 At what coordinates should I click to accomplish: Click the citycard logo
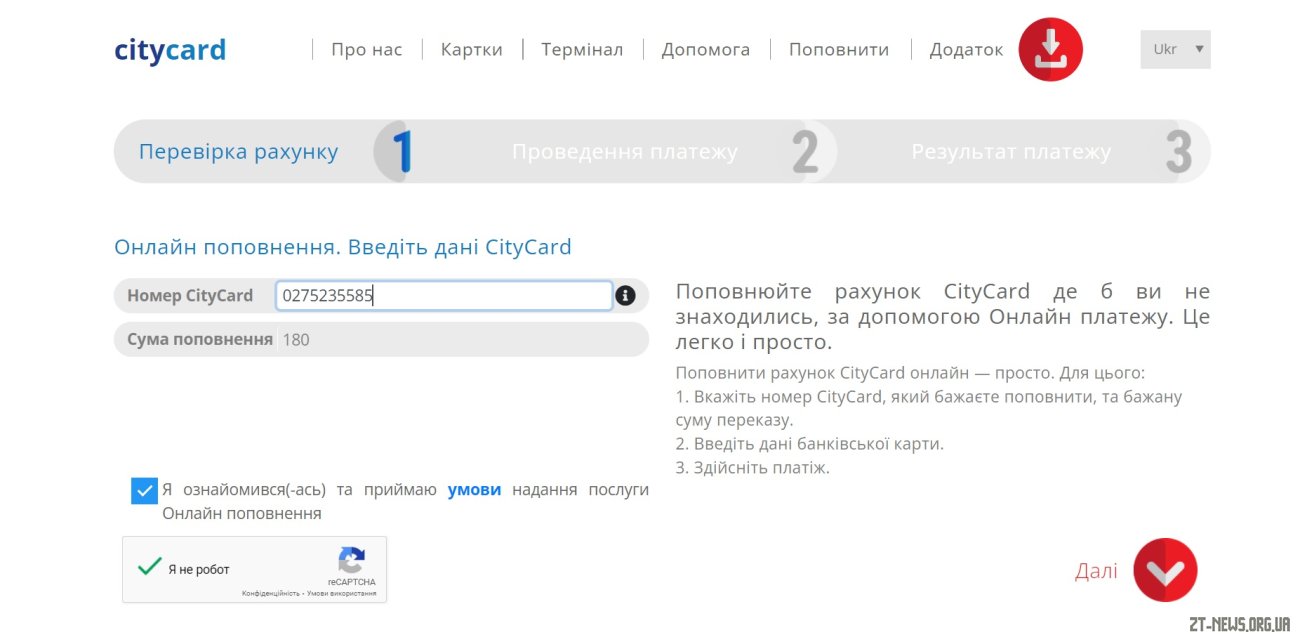(x=170, y=50)
